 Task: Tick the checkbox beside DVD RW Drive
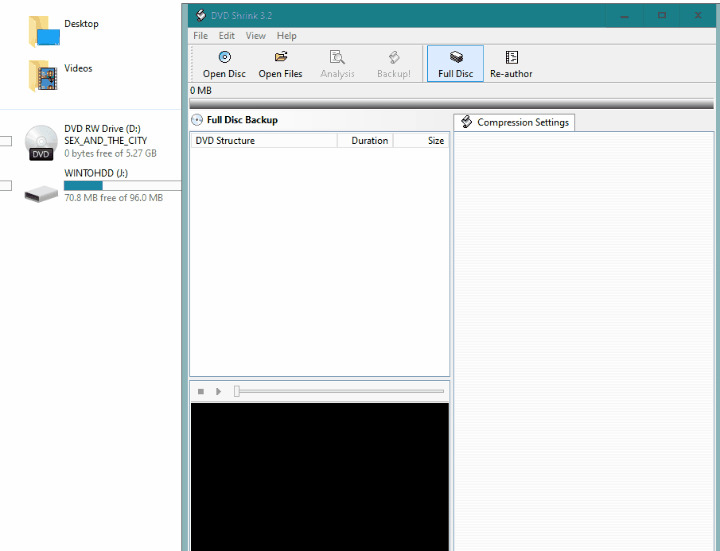point(6,141)
